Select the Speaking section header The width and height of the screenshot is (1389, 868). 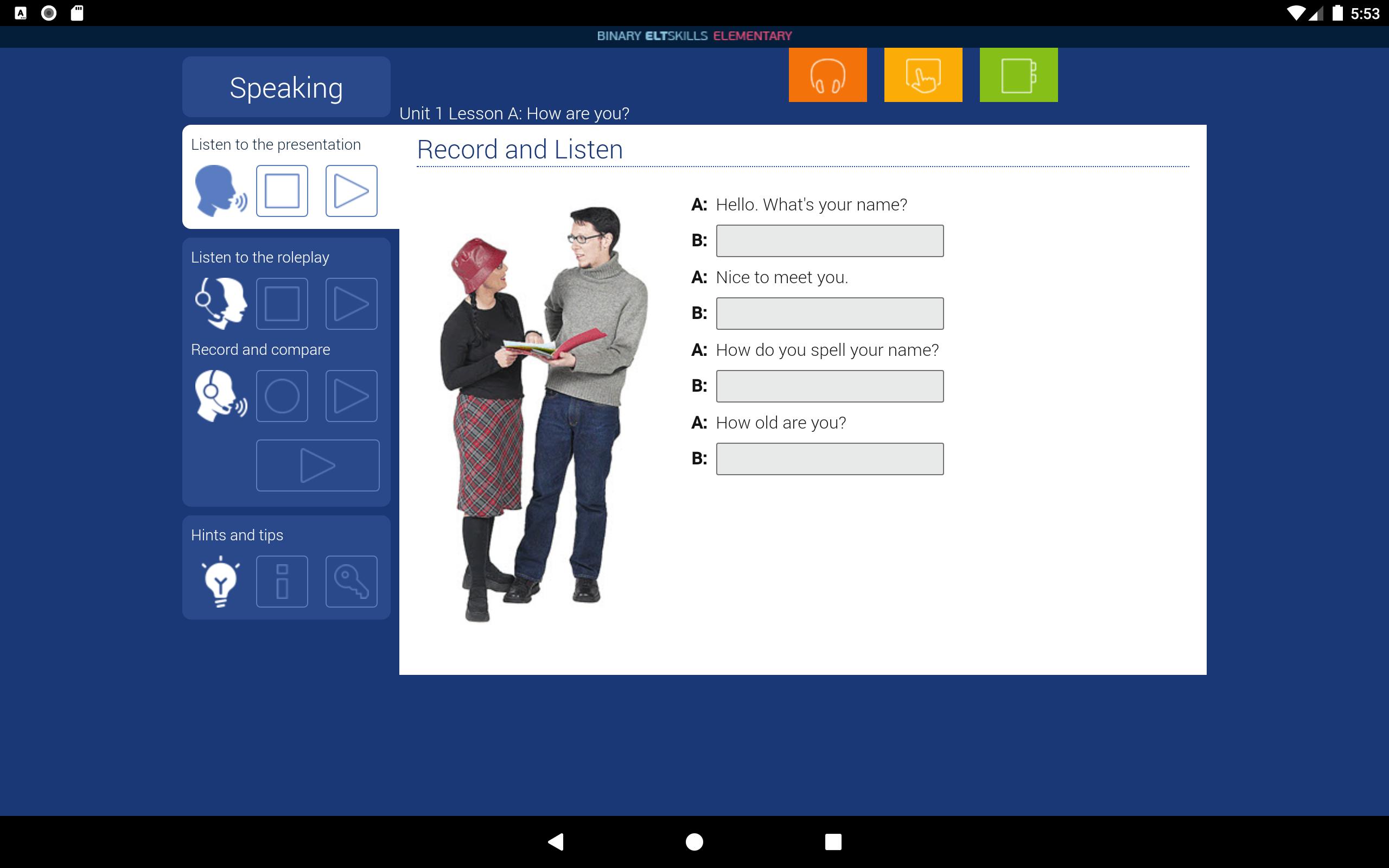(286, 87)
